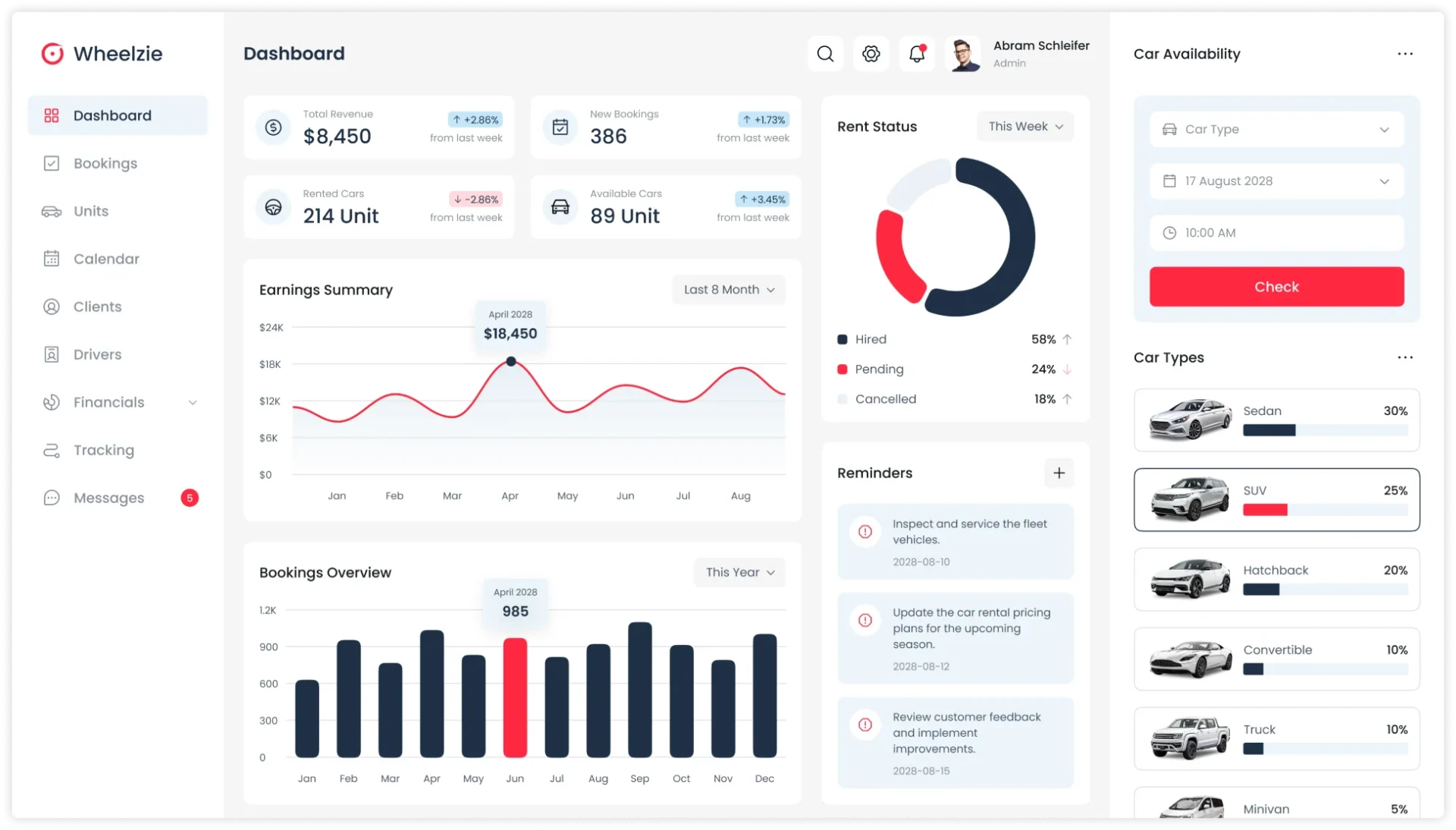Click alert icon on fleet inspection reminder
The height and width of the screenshot is (830, 1456).
pos(864,532)
